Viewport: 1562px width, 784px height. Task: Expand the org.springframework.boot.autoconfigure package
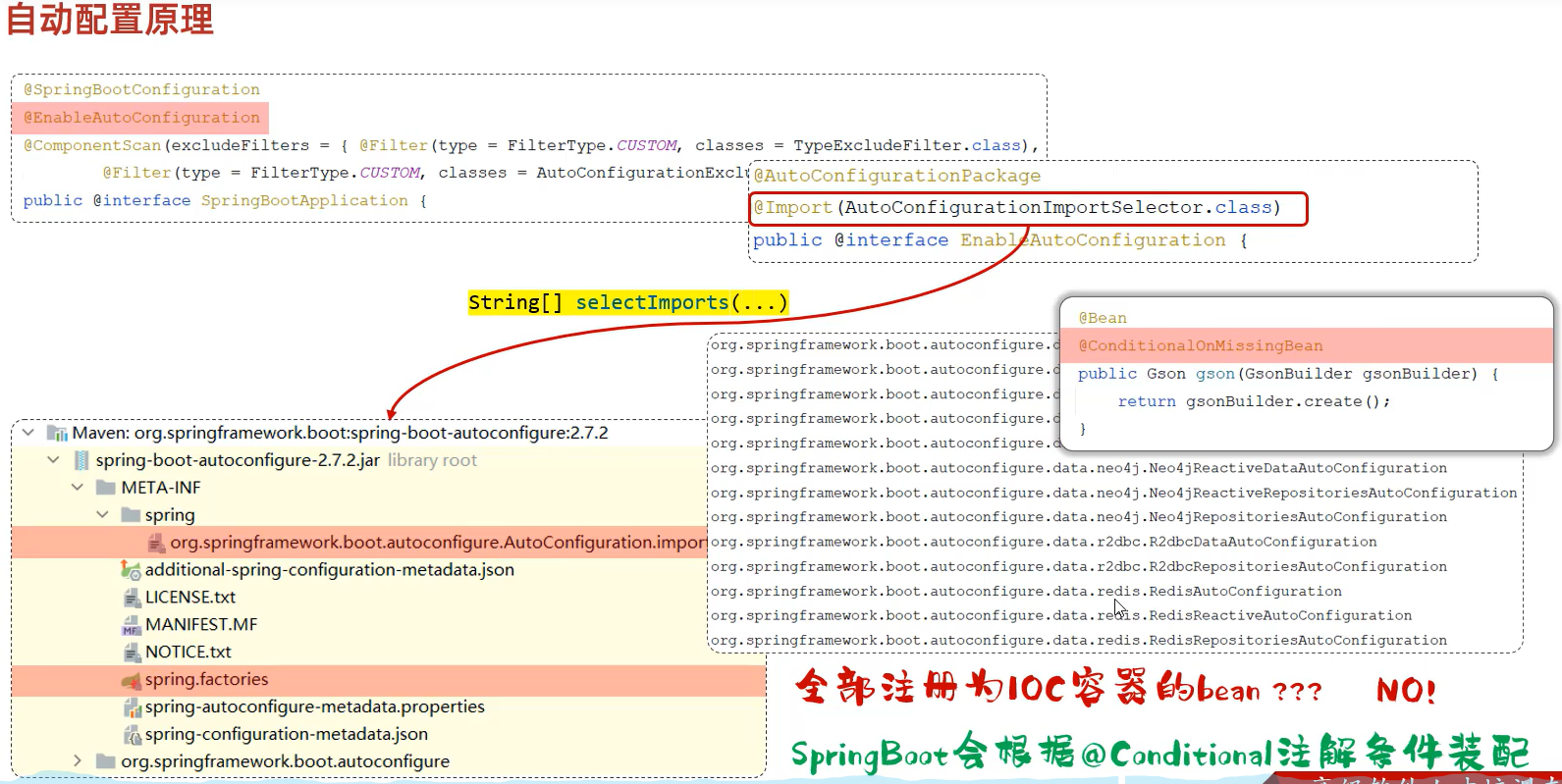[x=78, y=761]
